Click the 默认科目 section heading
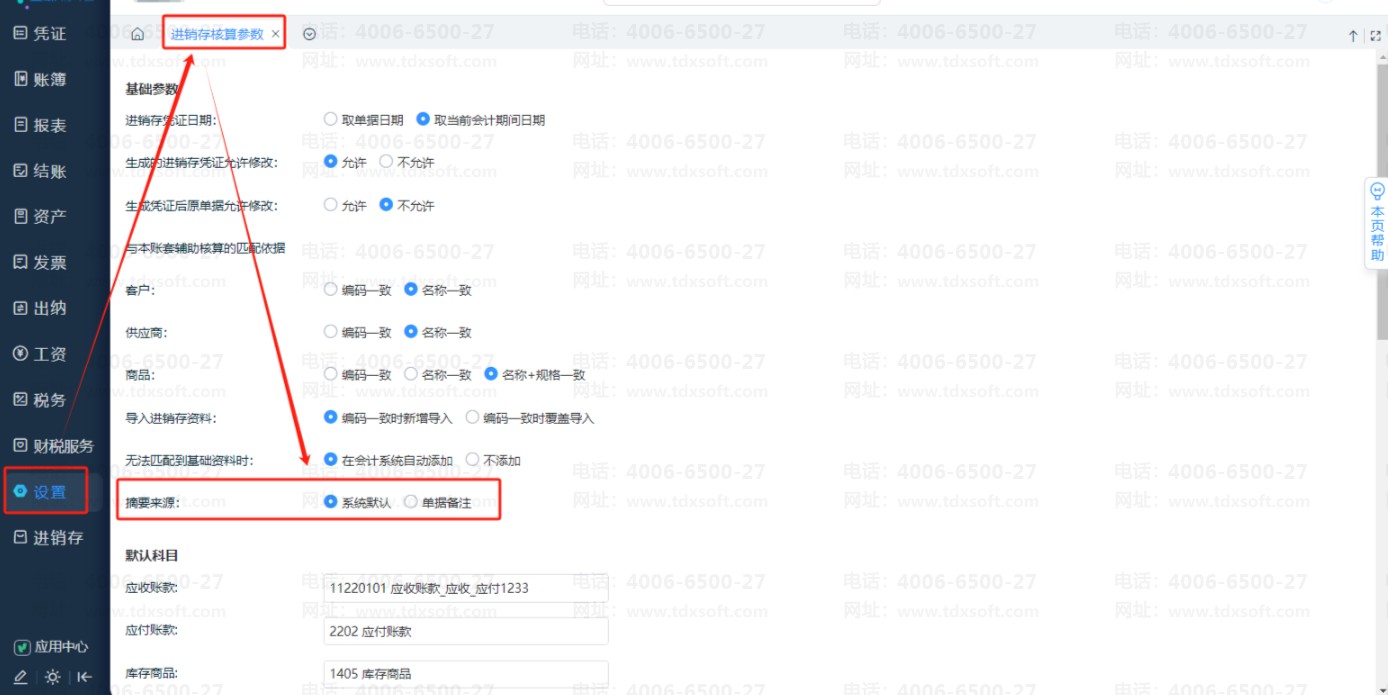 [151, 555]
